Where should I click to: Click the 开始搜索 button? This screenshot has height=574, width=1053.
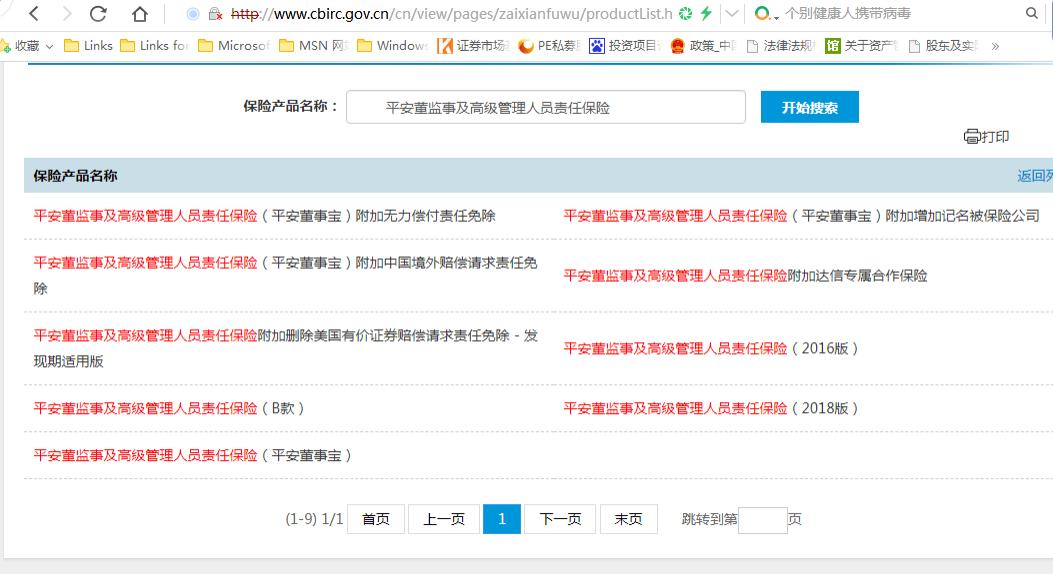click(x=809, y=107)
